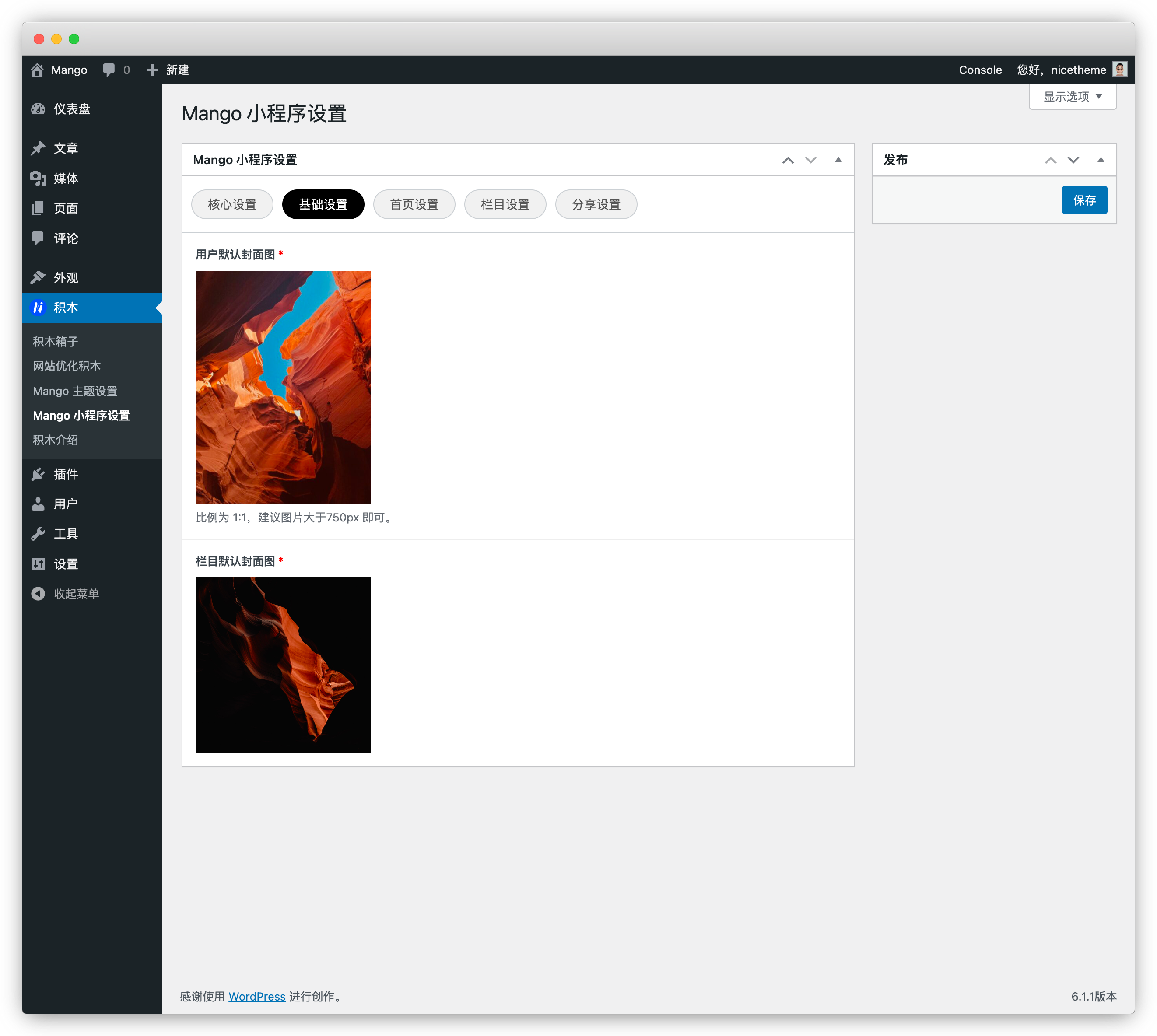The width and height of the screenshot is (1157, 1036).
Task: Open the 首页设置 tab
Action: click(414, 204)
